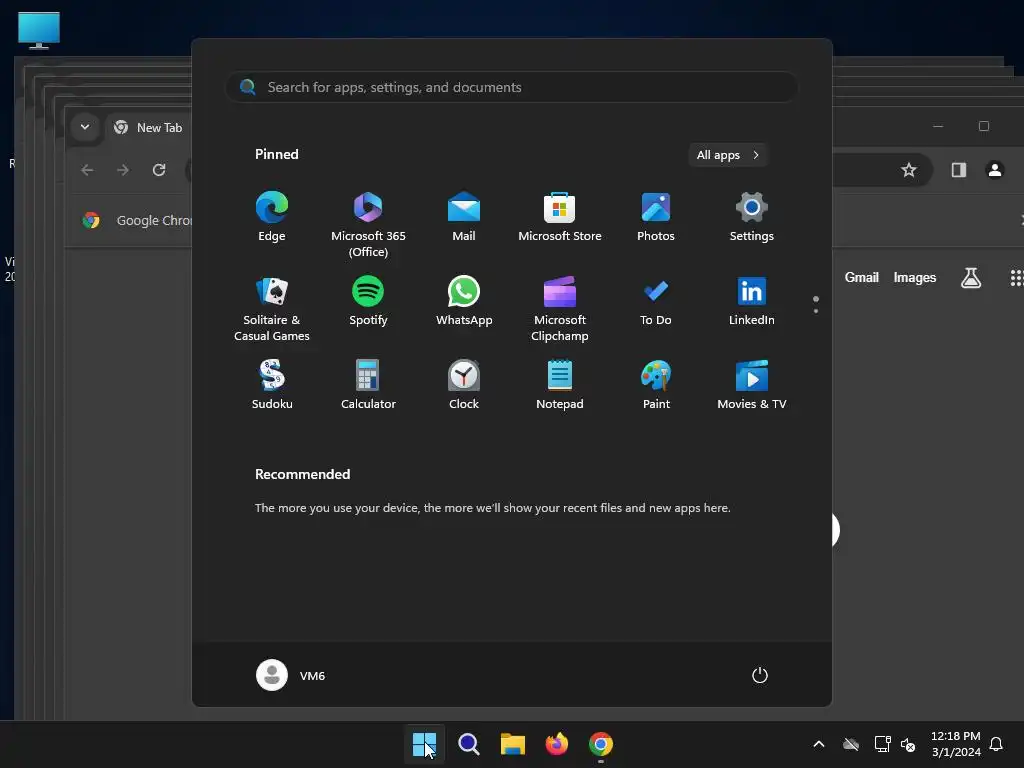Open the Images link in Chrome
The height and width of the screenshot is (768, 1024).
point(914,278)
